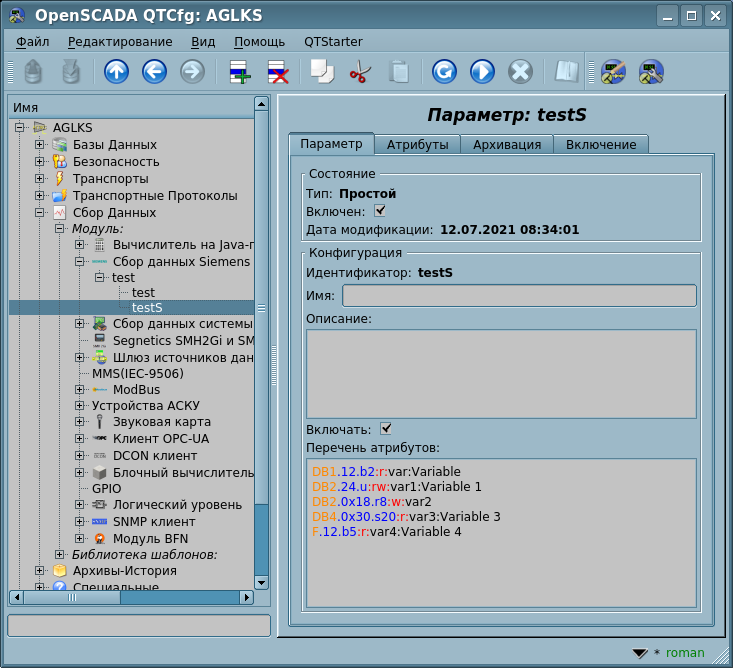Click the Up navigation arrow in toolbar
This screenshot has width=733, height=668.
tap(116, 72)
